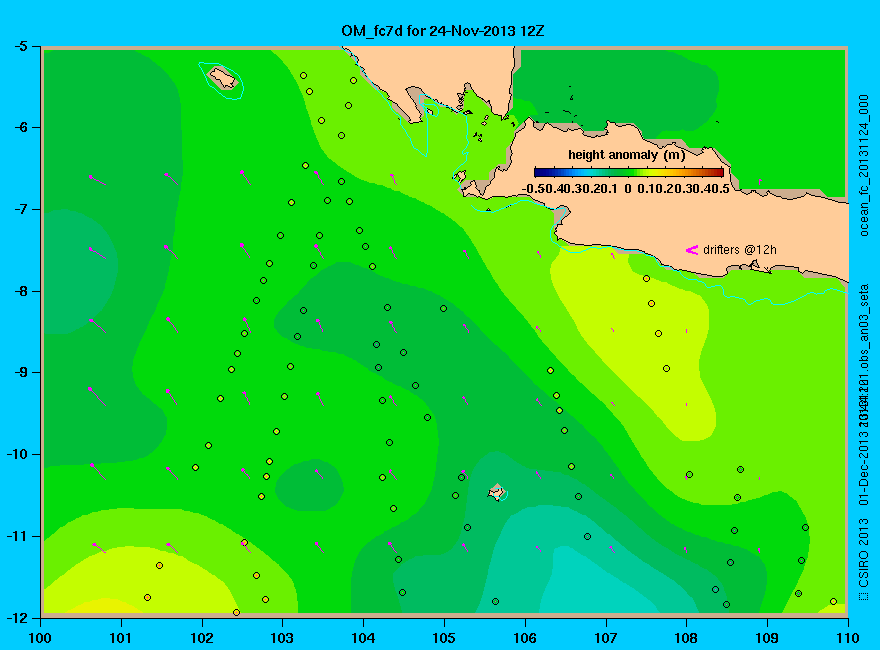Screen dimensions: 880x650
Task: Click the latitude axis label -12
Action: (x=16, y=617)
